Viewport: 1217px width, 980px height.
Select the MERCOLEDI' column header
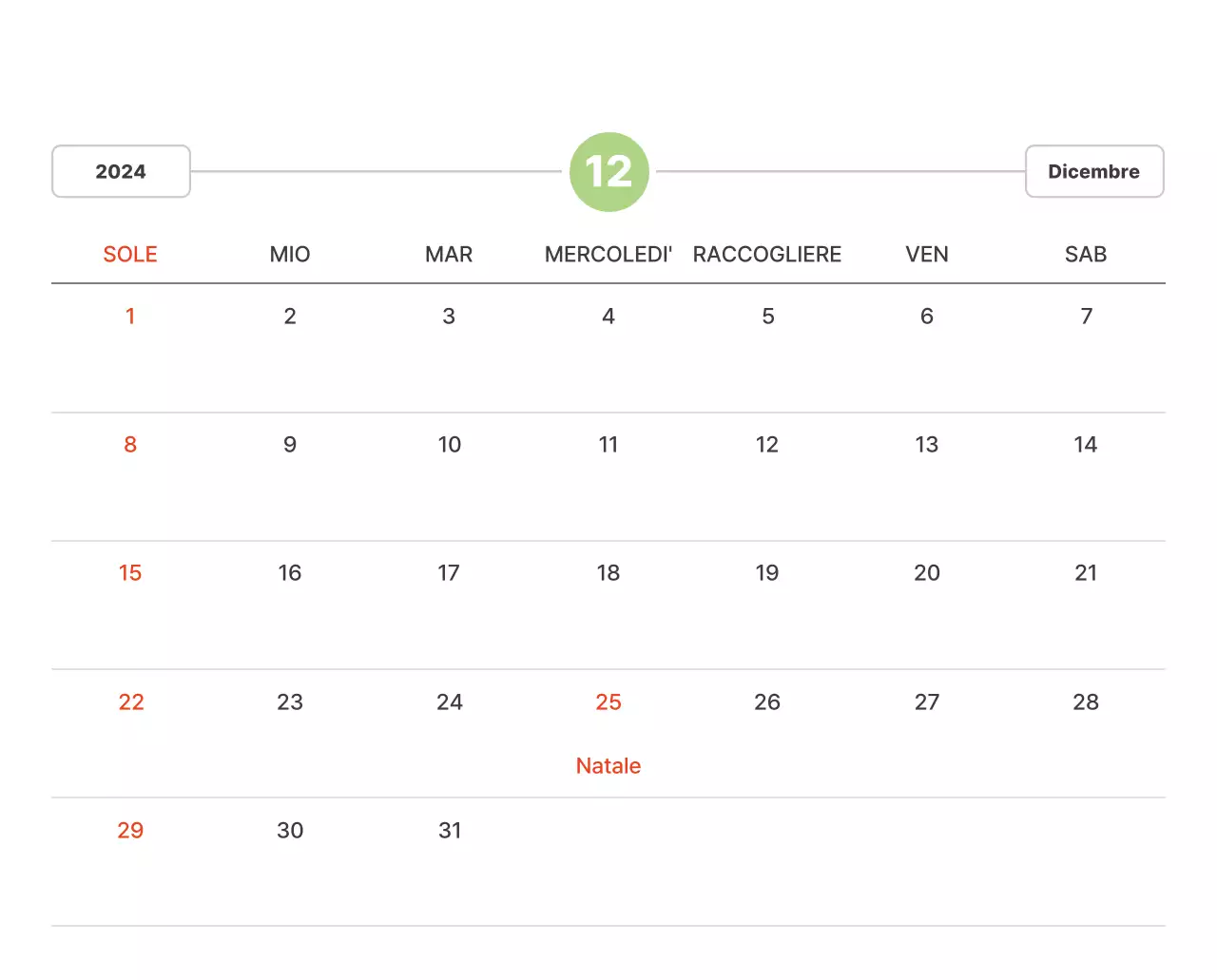(x=608, y=254)
